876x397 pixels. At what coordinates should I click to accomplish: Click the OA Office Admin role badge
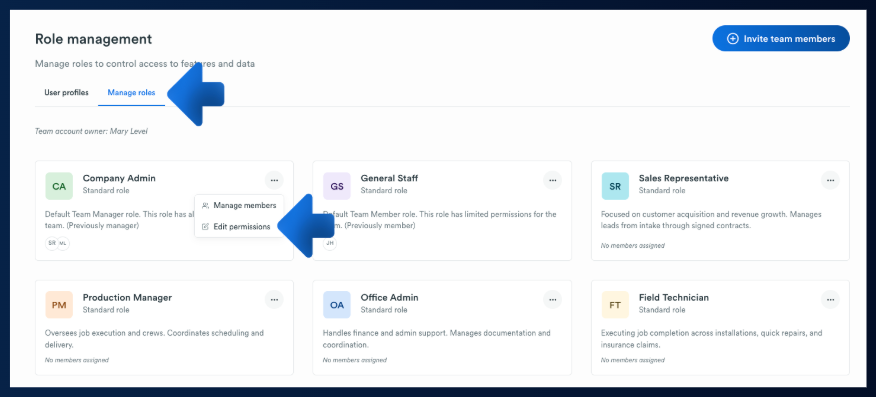(337, 305)
